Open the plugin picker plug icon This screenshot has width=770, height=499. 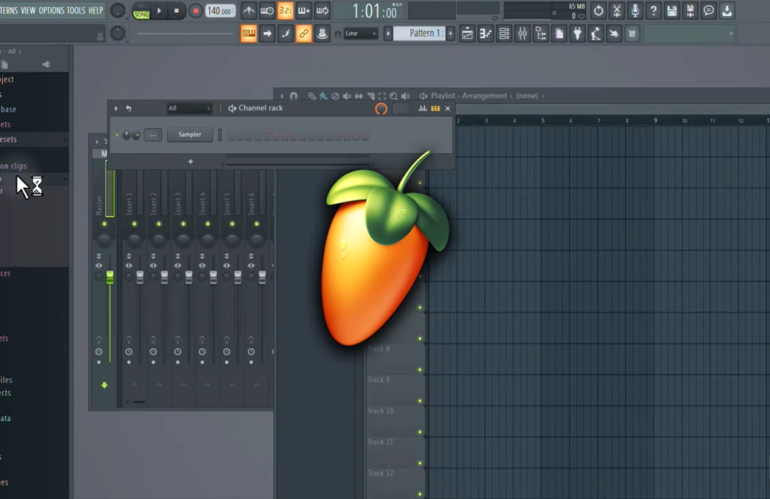[577, 33]
